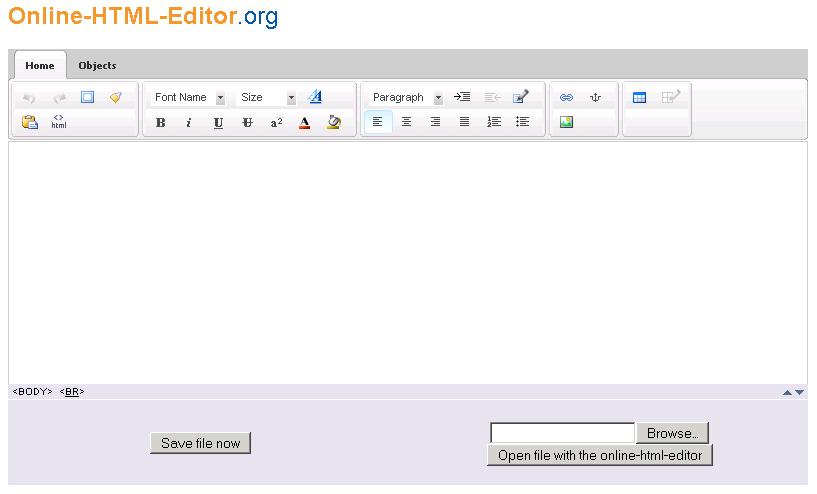Open the Font Name dropdown
This screenshot has height=494, width=817.
[x=189, y=97]
